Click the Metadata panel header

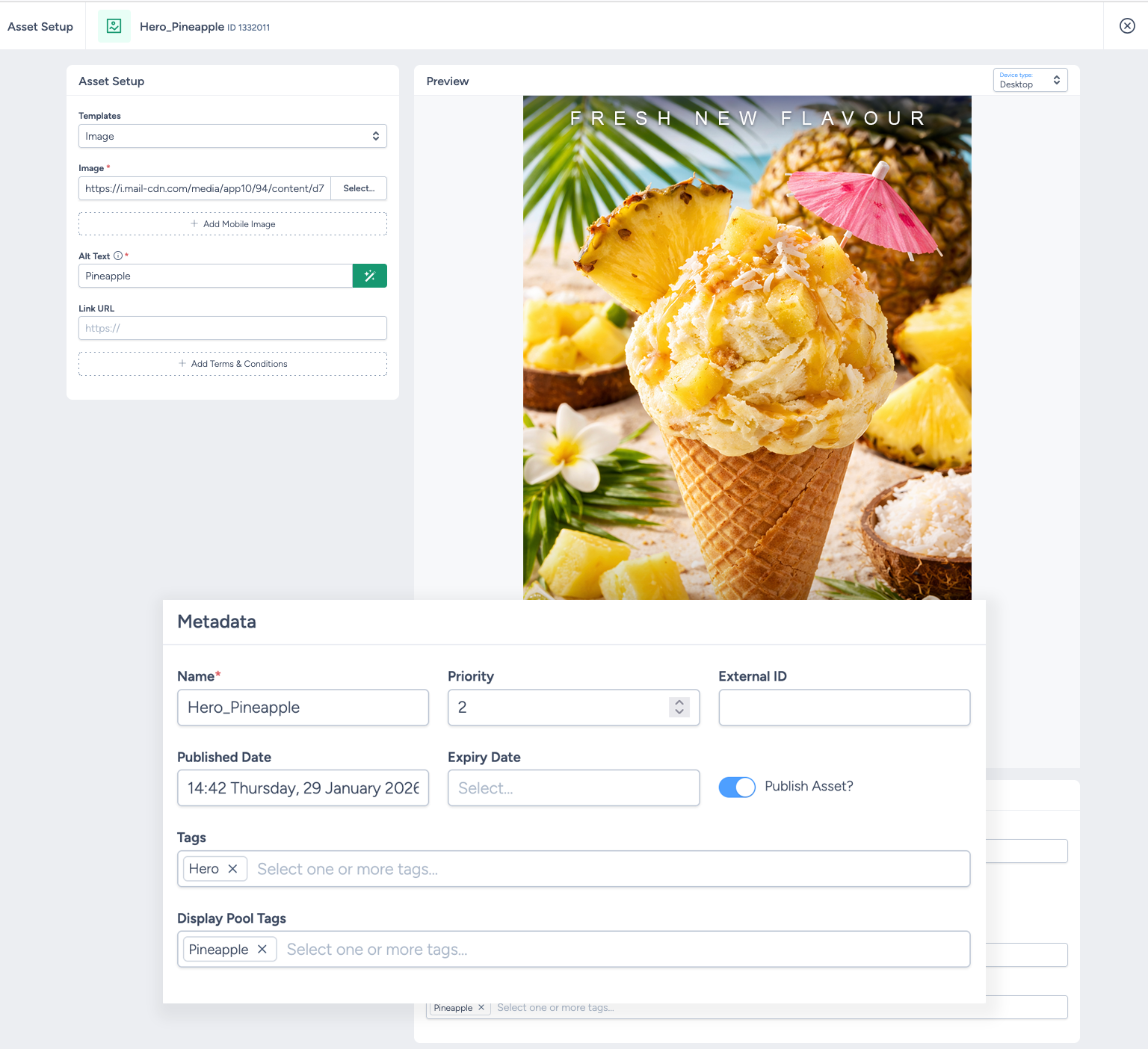[216, 621]
